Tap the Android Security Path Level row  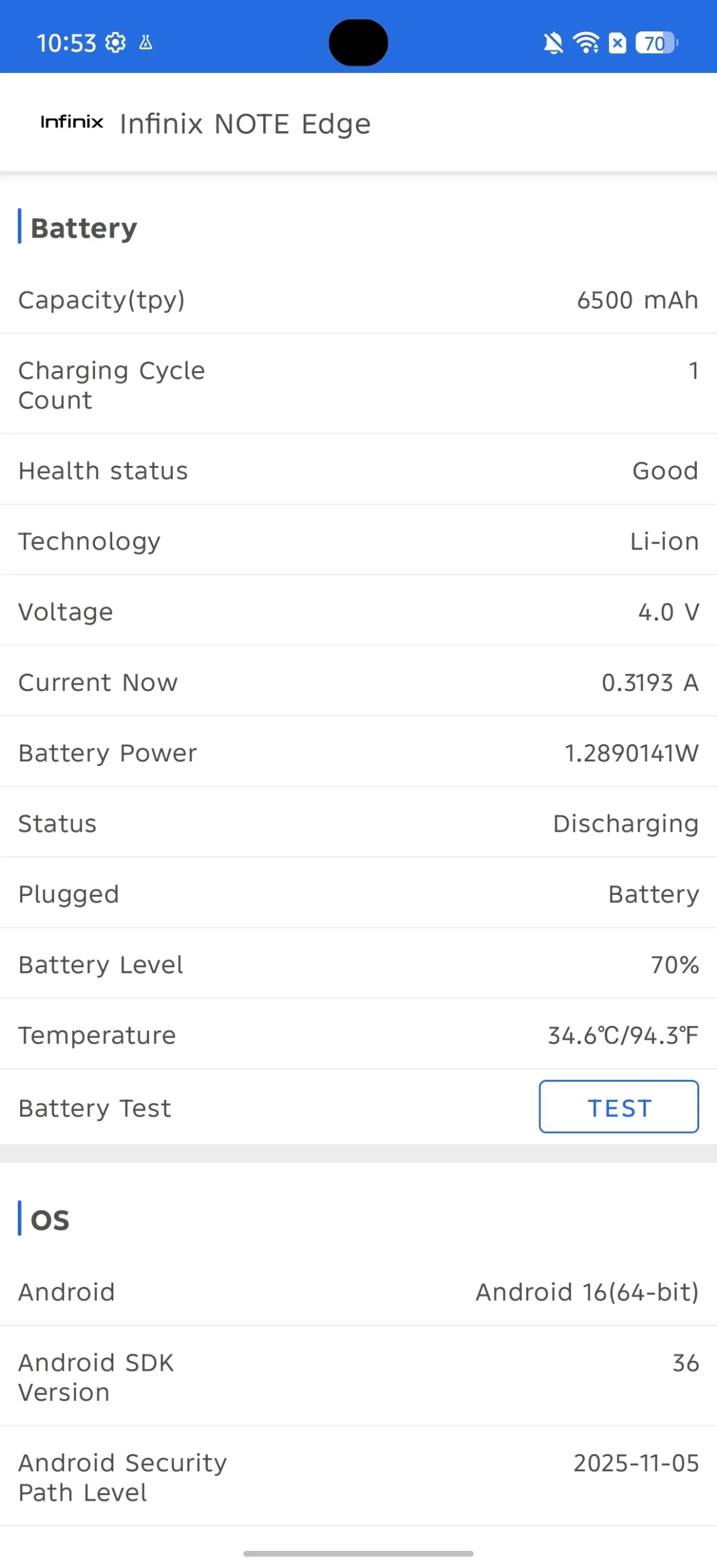pos(358,1477)
